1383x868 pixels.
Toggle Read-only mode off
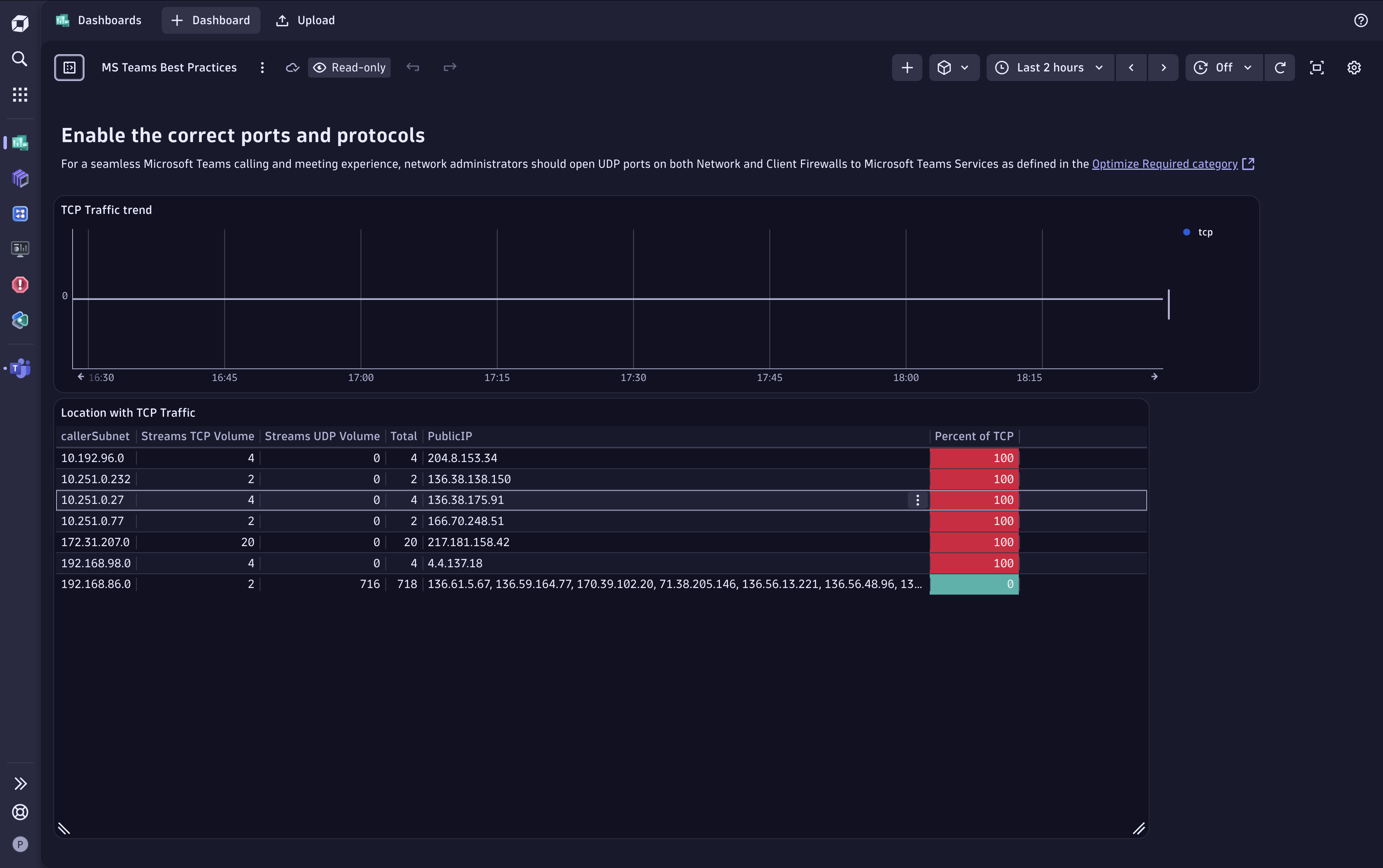348,67
